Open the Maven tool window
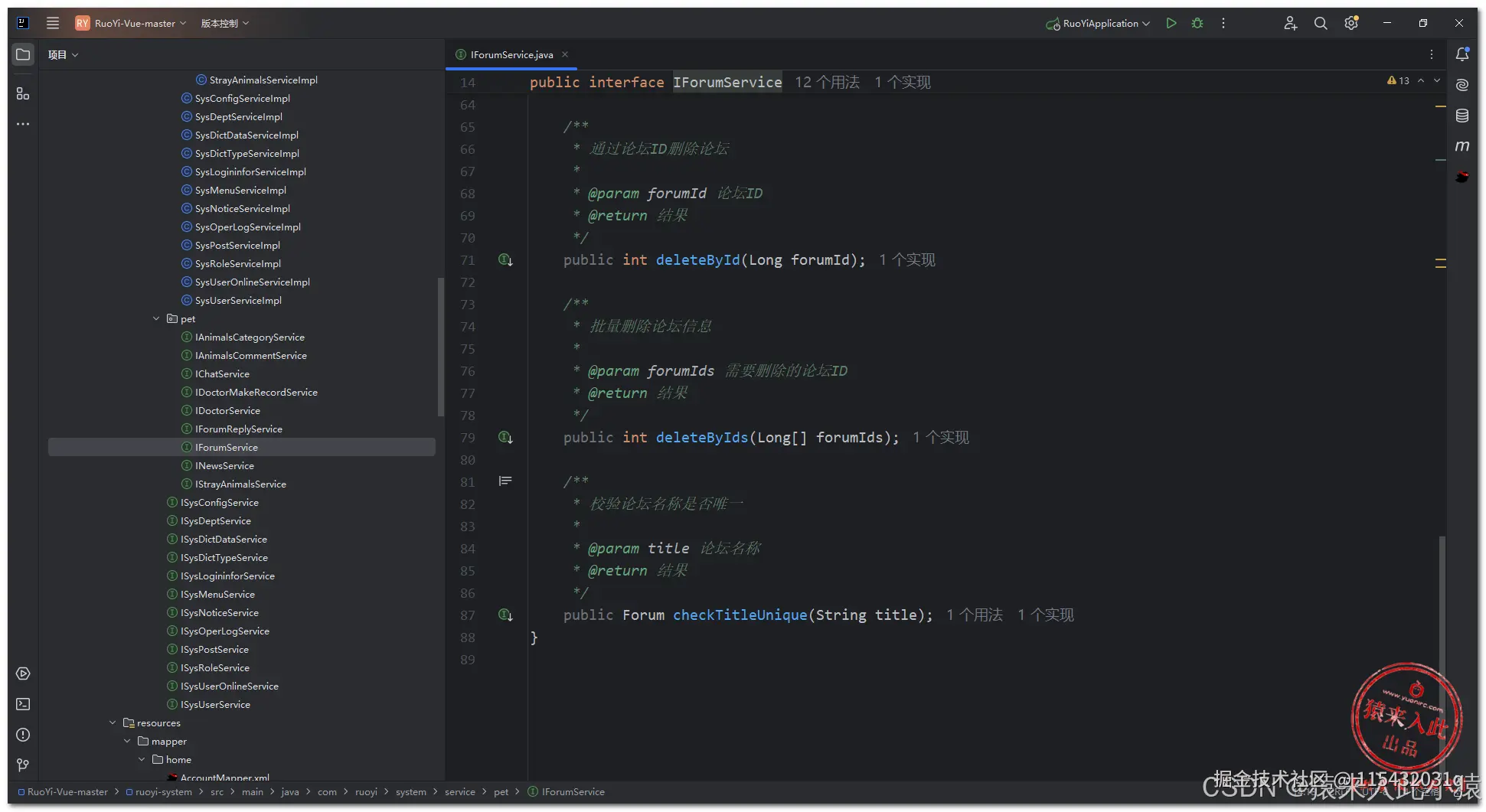Viewport: 1486px width, 812px height. click(x=1462, y=146)
